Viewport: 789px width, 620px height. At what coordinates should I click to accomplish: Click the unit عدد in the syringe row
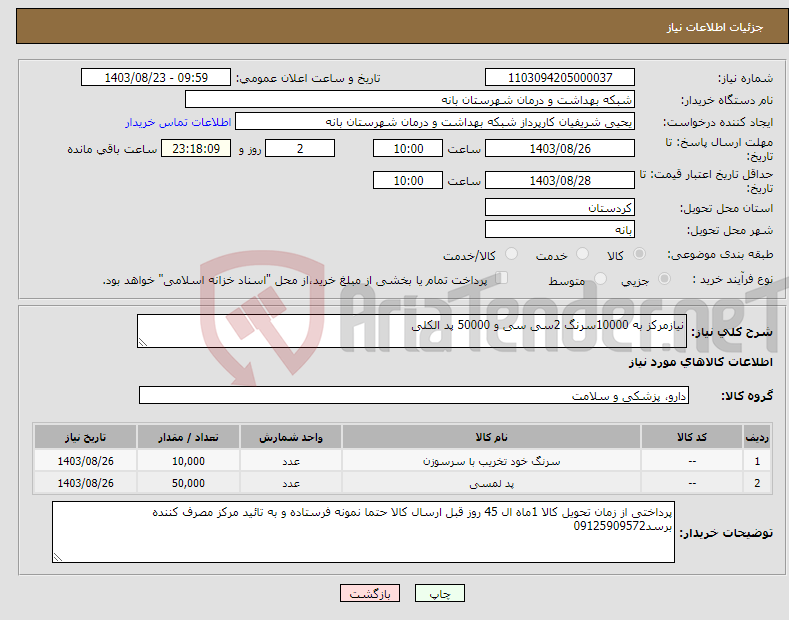pyautogui.click(x=291, y=461)
